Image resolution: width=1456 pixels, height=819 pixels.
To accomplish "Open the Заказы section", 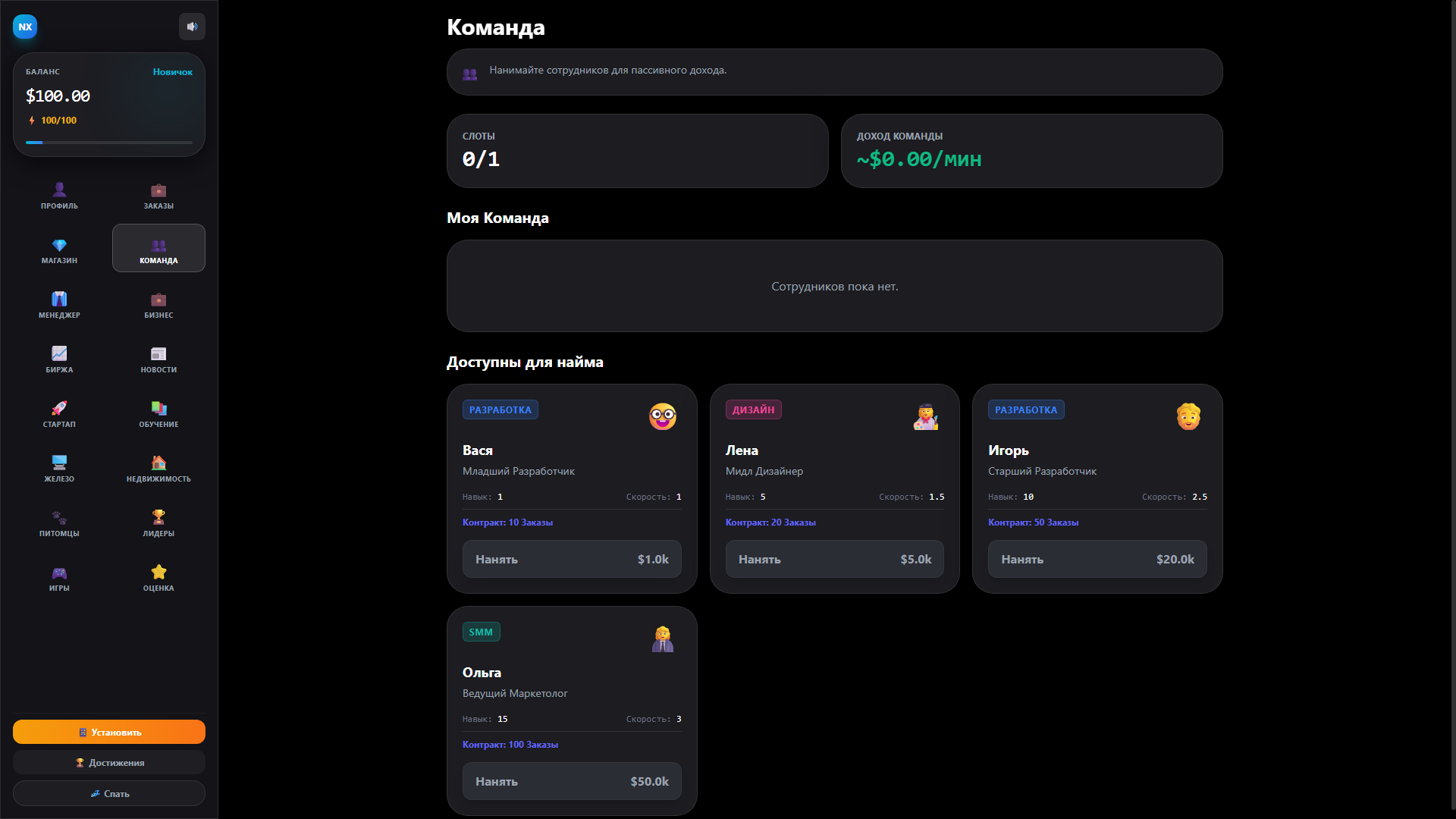I will click(158, 196).
